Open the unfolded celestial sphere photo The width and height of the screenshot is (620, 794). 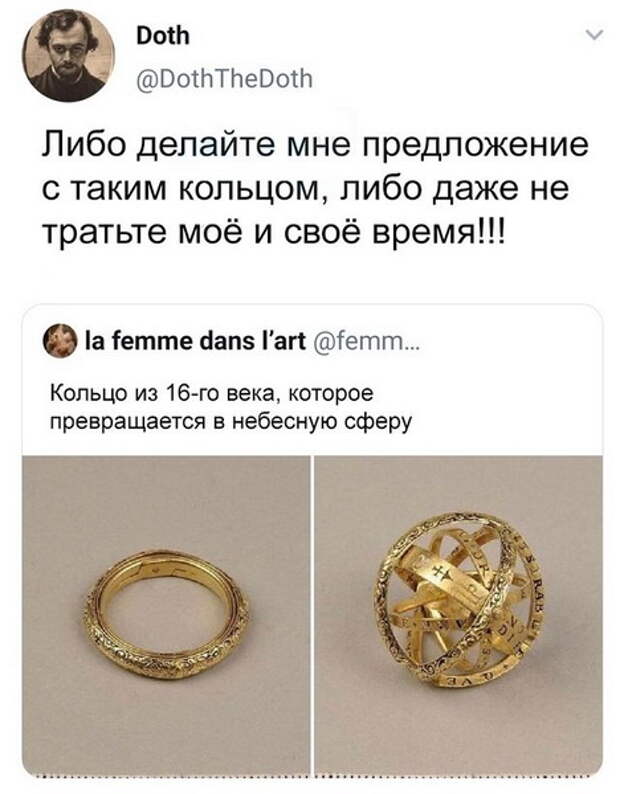click(458, 614)
